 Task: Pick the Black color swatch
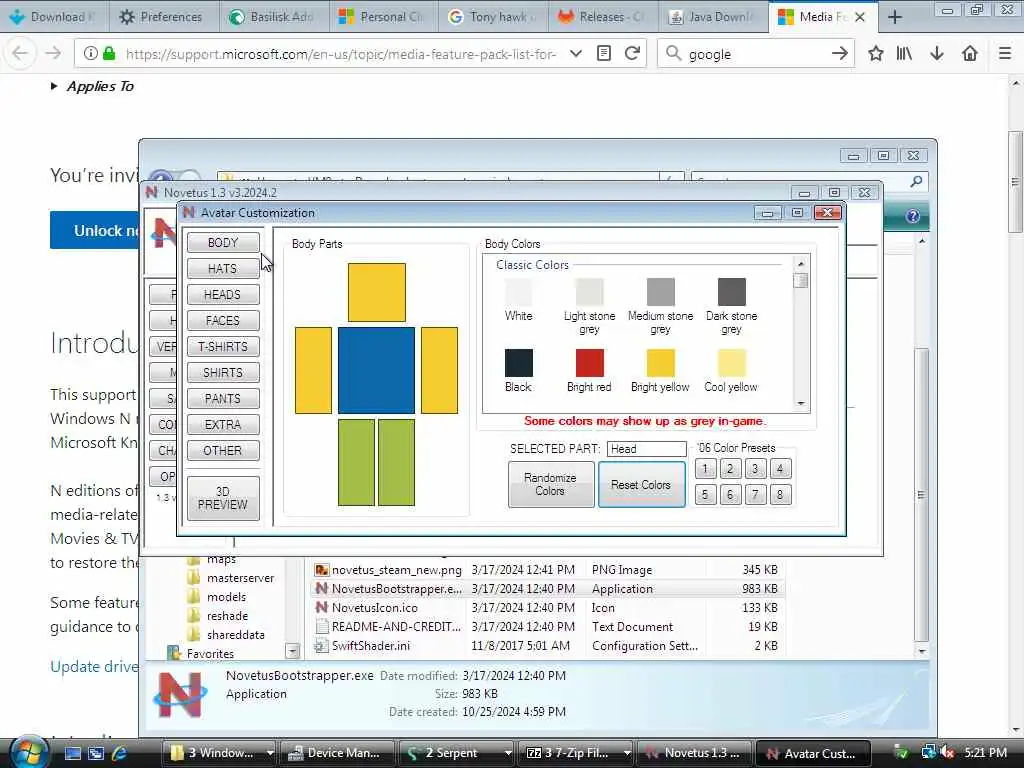pos(519,363)
